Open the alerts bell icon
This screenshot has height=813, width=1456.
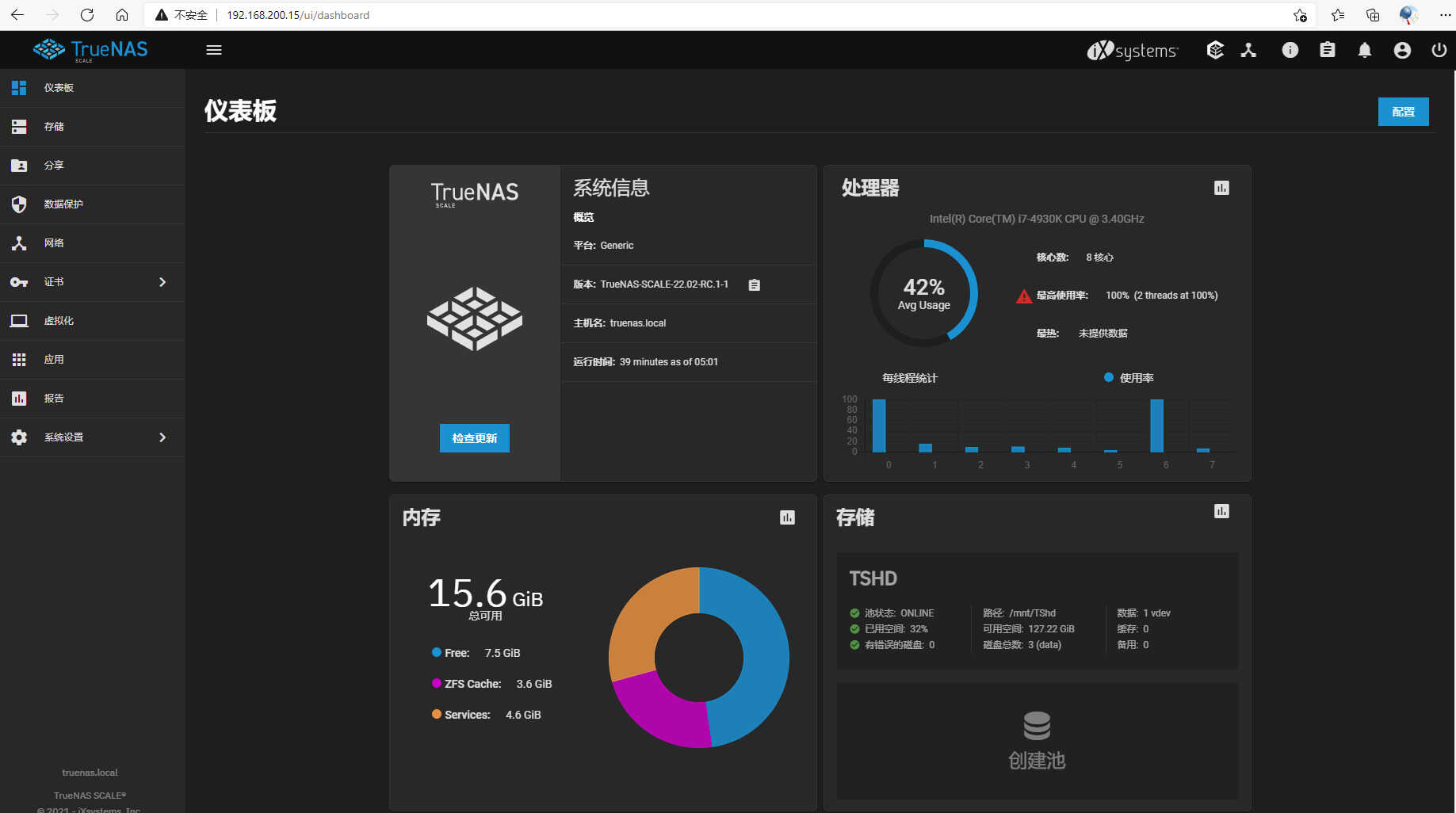click(1364, 50)
